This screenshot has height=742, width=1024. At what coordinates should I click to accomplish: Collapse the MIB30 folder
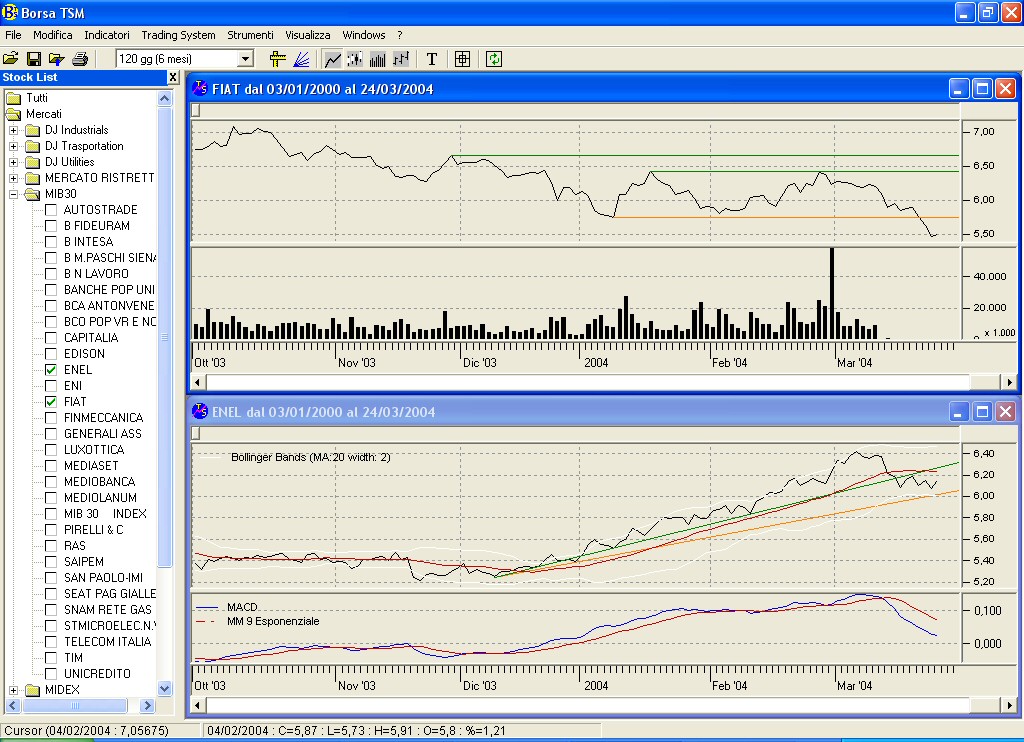13,194
